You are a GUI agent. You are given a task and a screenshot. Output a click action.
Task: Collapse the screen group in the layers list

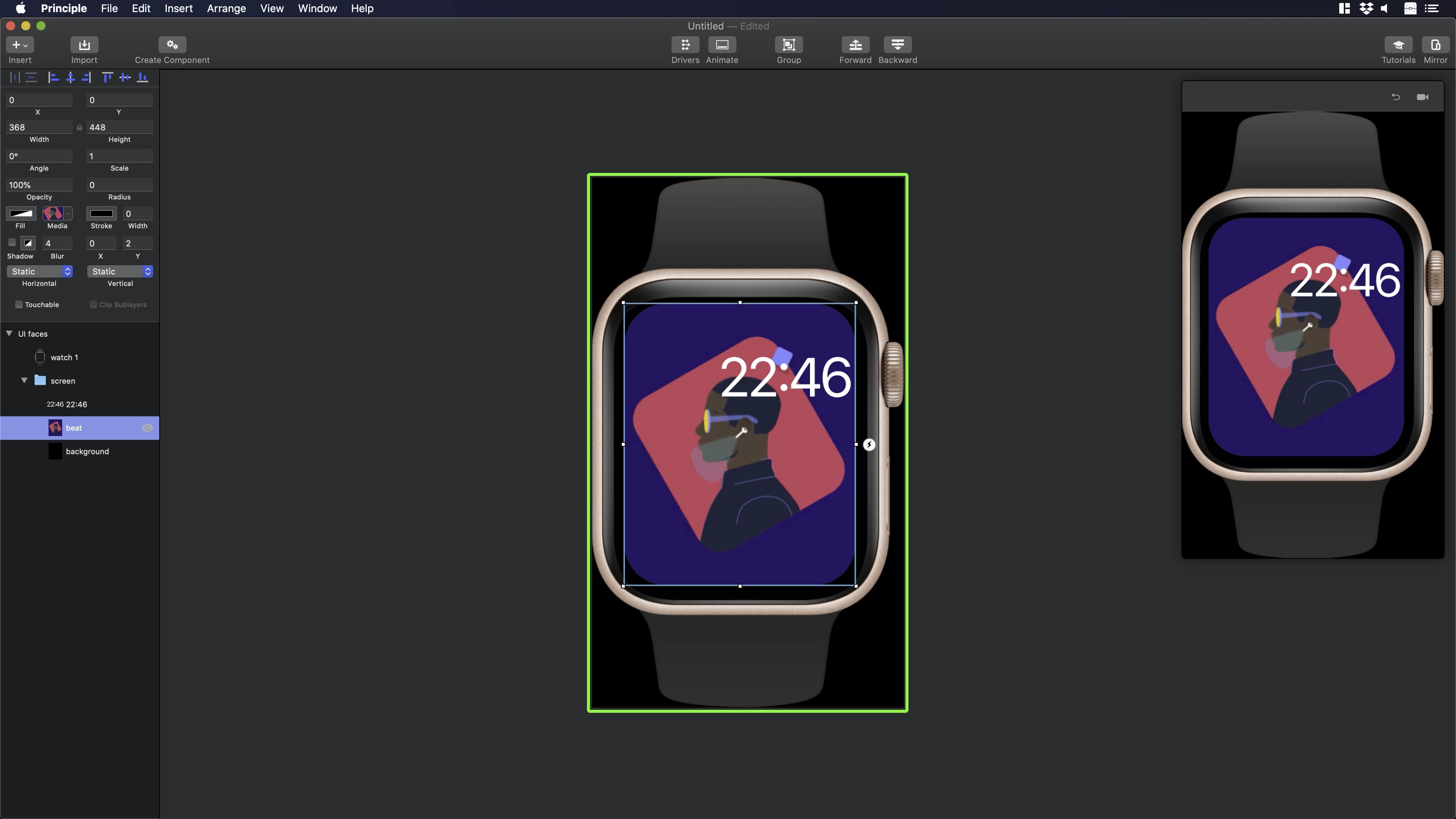[24, 380]
